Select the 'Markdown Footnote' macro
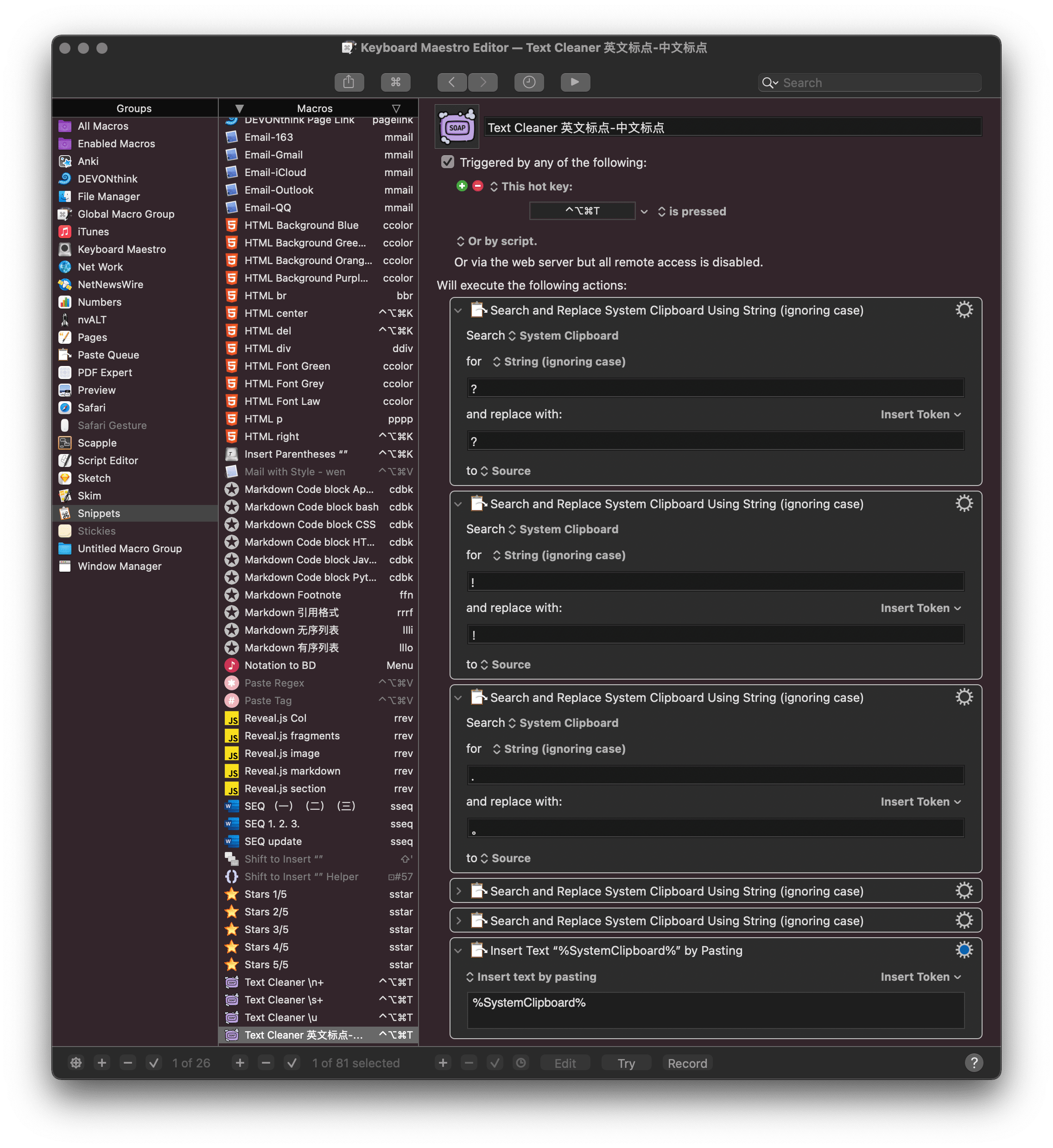Image resolution: width=1053 pixels, height=1148 pixels. [x=318, y=595]
